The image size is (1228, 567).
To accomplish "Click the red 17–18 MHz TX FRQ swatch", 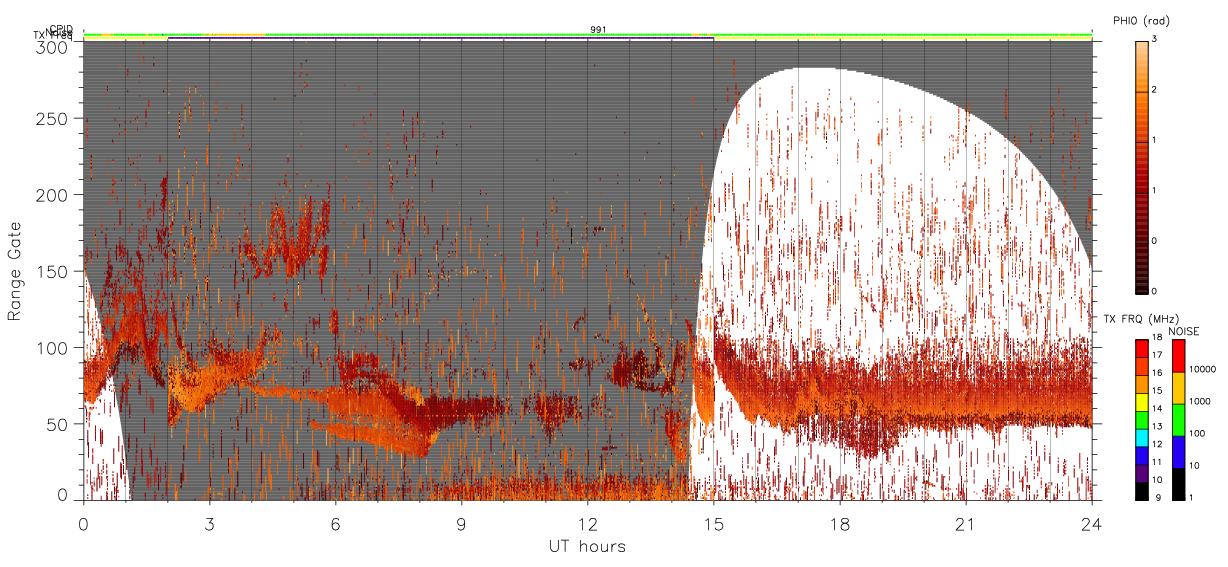I will point(1141,349).
